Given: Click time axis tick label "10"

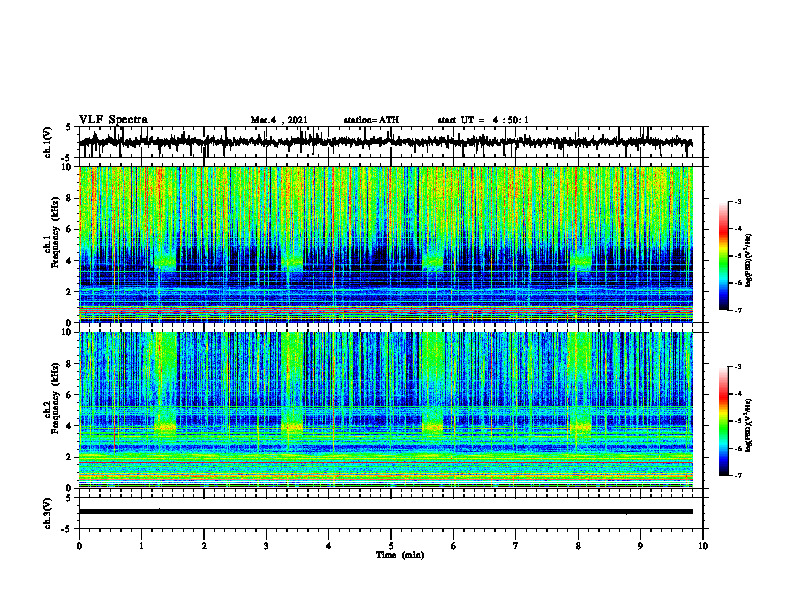Looking at the screenshot, I should (x=703, y=546).
